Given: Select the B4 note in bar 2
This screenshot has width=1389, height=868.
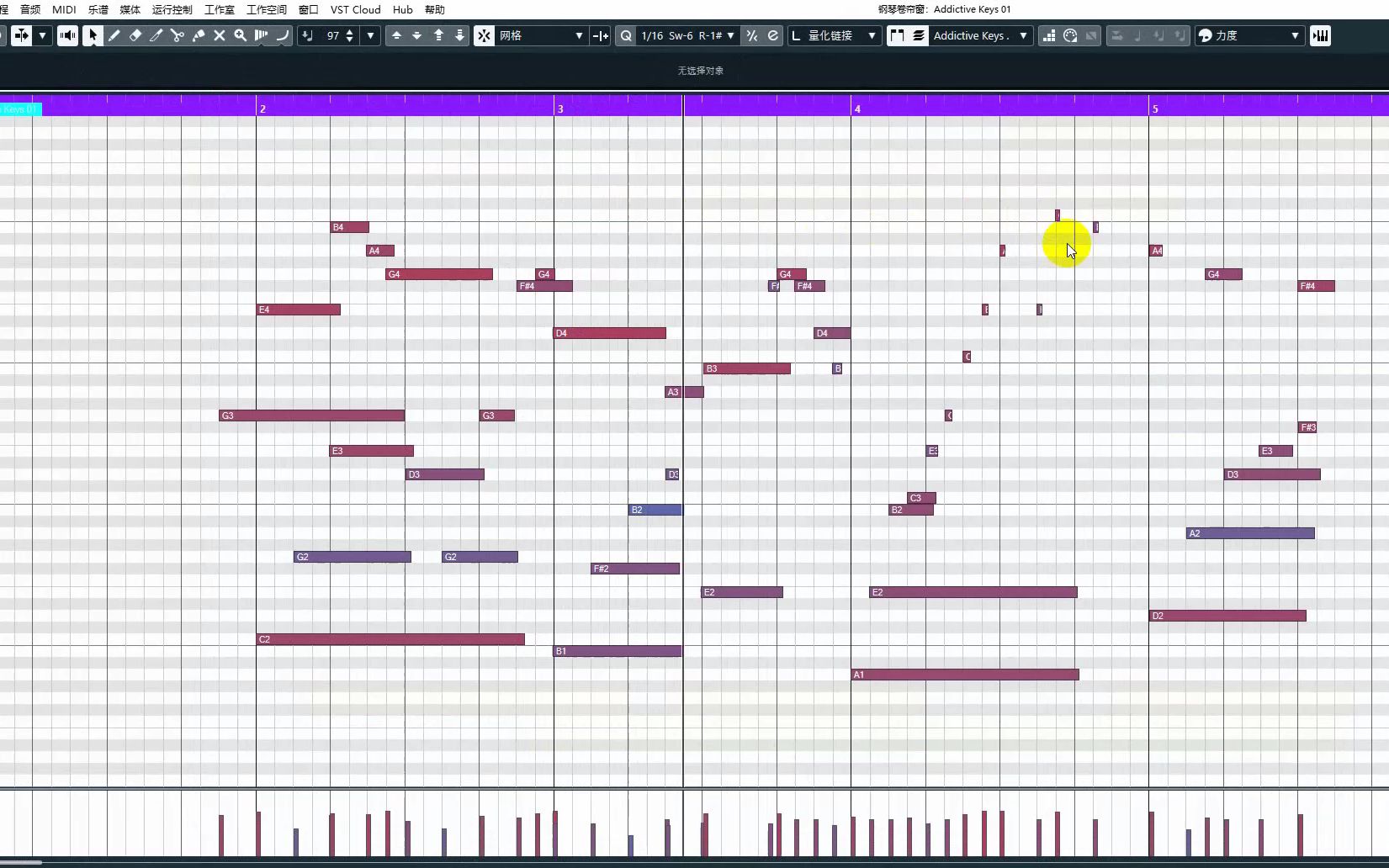Looking at the screenshot, I should click(x=350, y=227).
